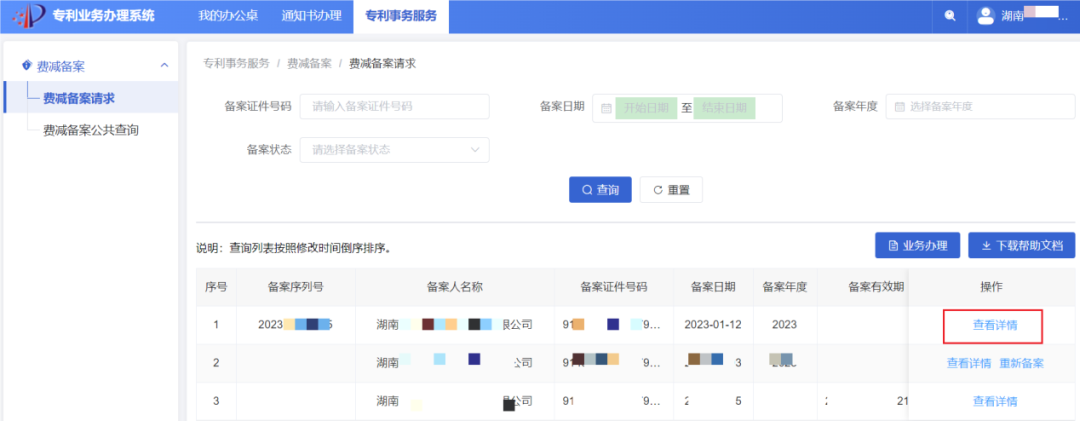The width and height of the screenshot is (1080, 421).
Task: Click calendar icon in 备案日期 field
Action: (x=607, y=108)
